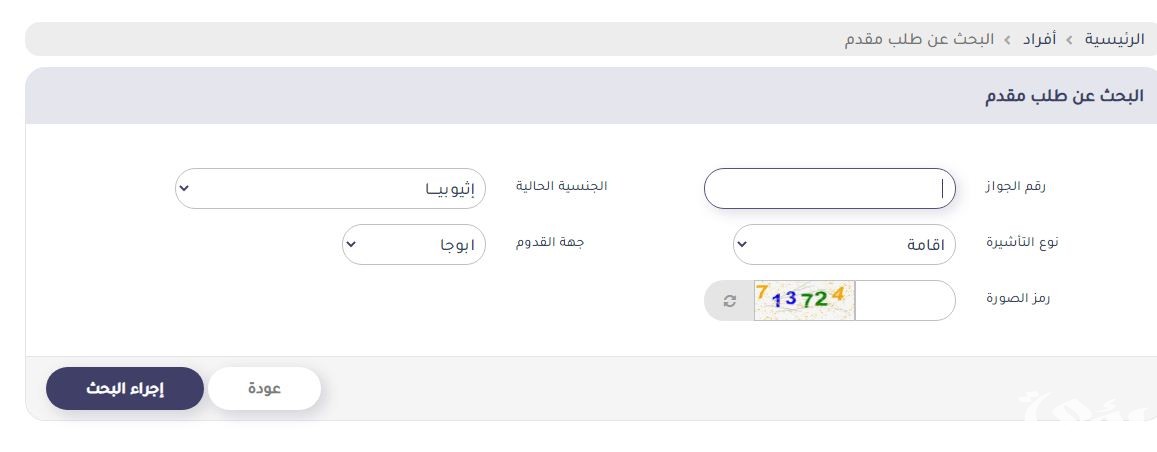The width and height of the screenshot is (1157, 452).
Task: Click the عودة back button
Action: click(264, 389)
